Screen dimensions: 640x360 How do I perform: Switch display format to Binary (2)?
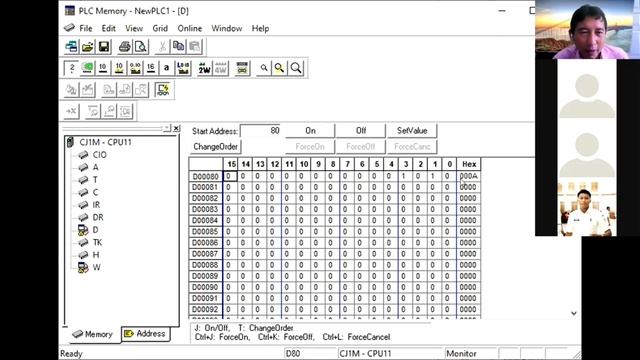pos(71,68)
